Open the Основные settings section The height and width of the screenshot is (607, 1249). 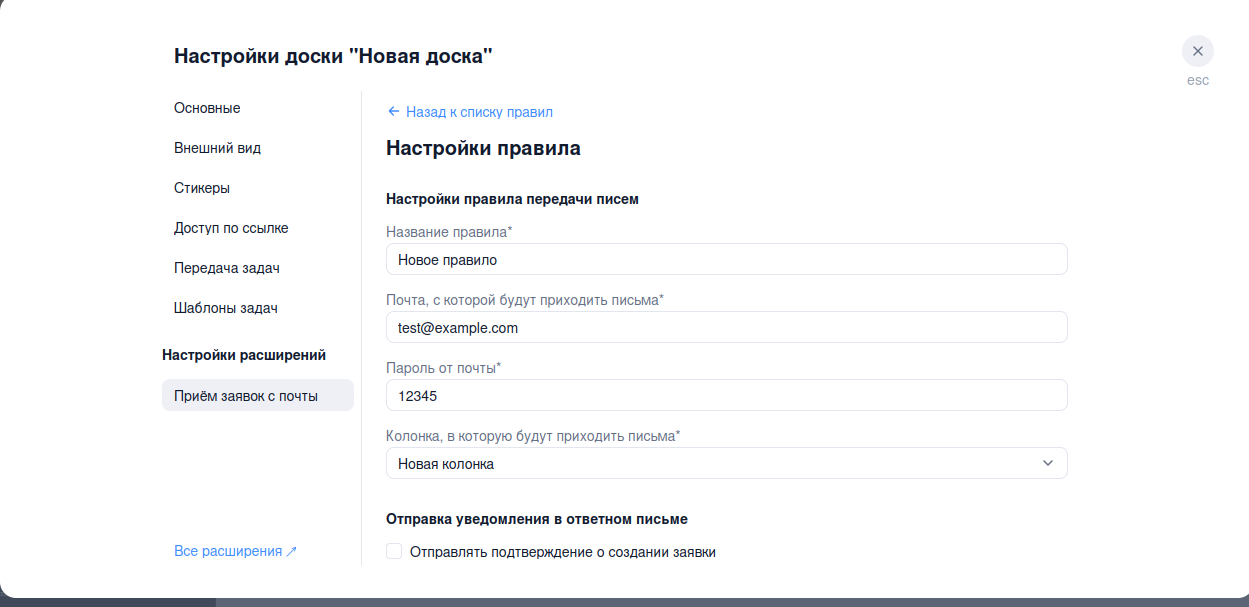(x=207, y=108)
